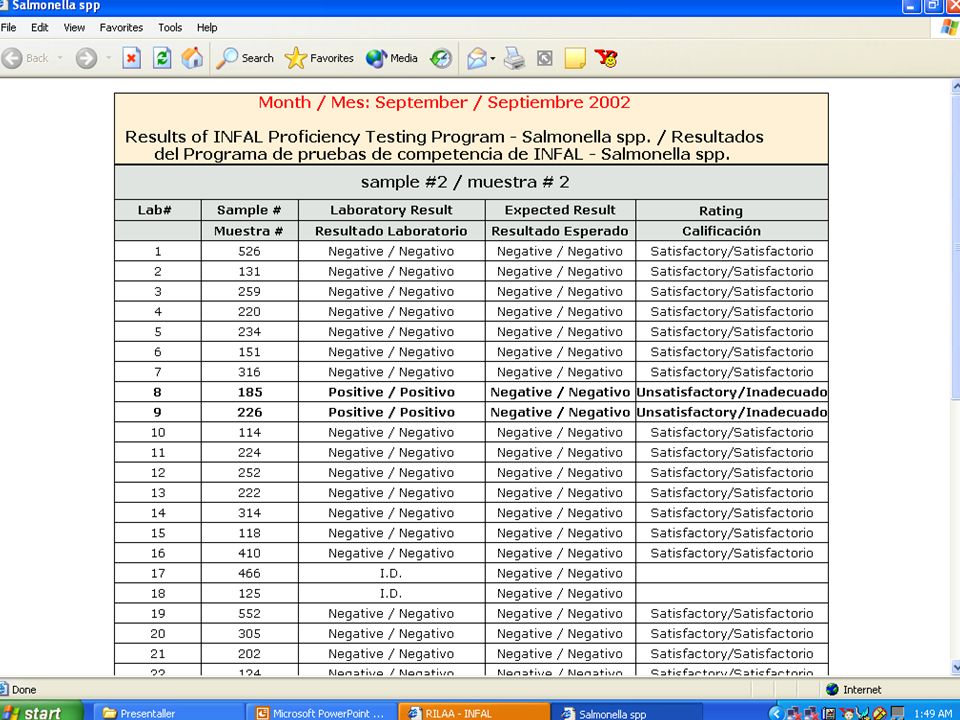Screen dimensions: 960x720
Task: Click sample number 552 cell
Action: tap(249, 613)
